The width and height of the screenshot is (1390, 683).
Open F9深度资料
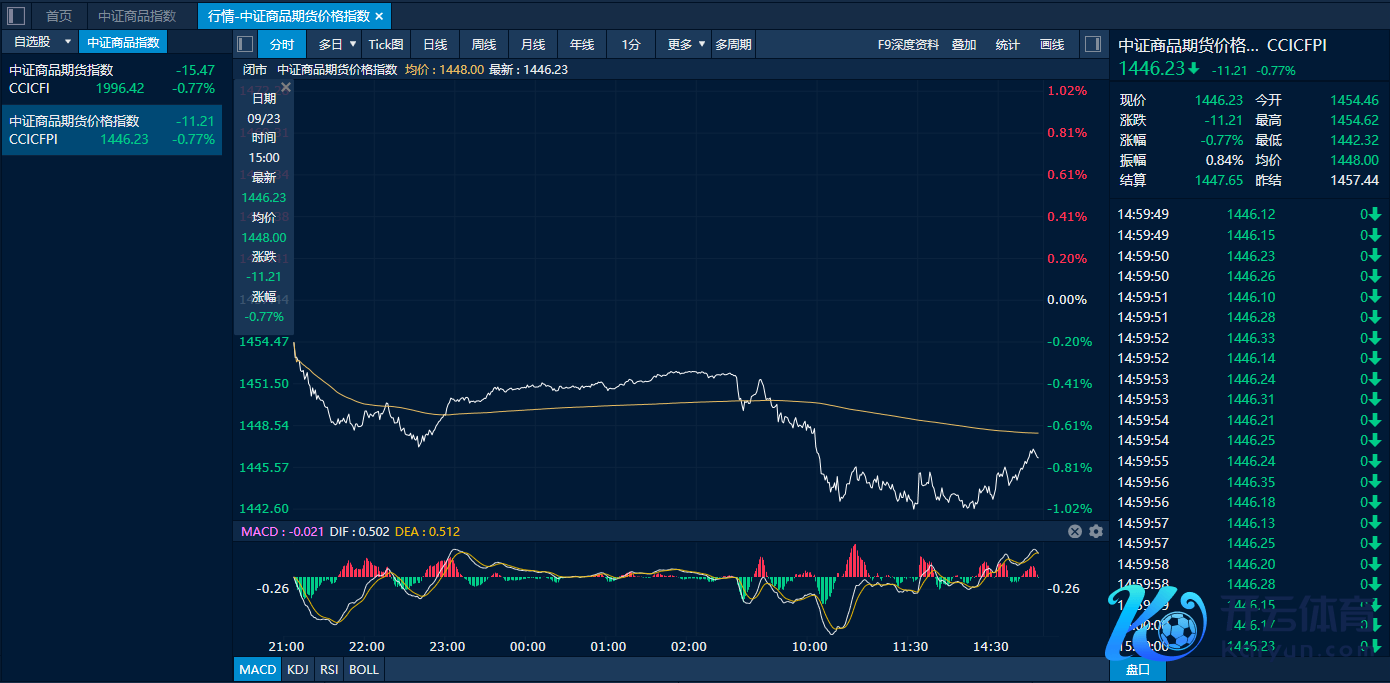[x=908, y=44]
